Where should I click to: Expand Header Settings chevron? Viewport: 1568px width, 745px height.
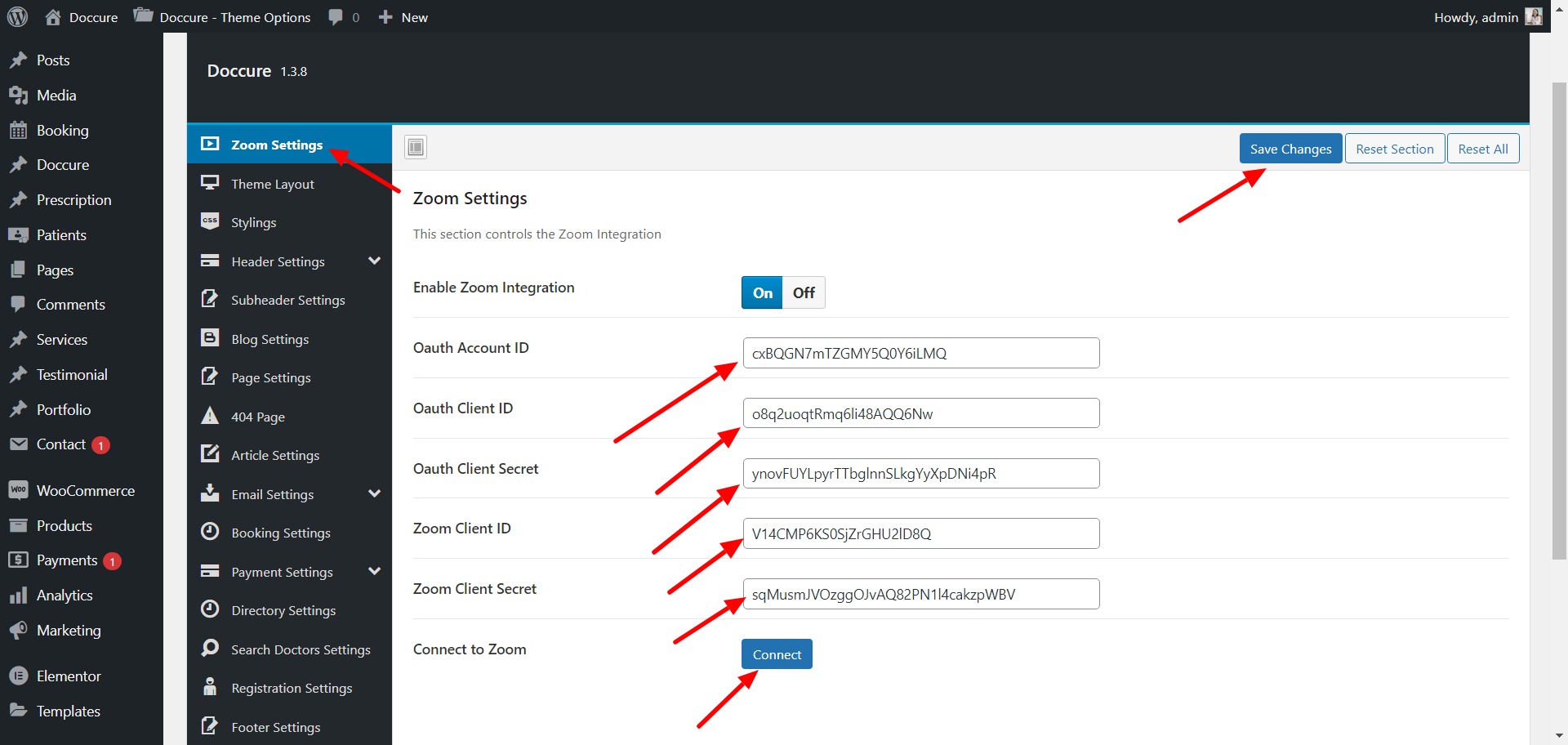point(374,261)
